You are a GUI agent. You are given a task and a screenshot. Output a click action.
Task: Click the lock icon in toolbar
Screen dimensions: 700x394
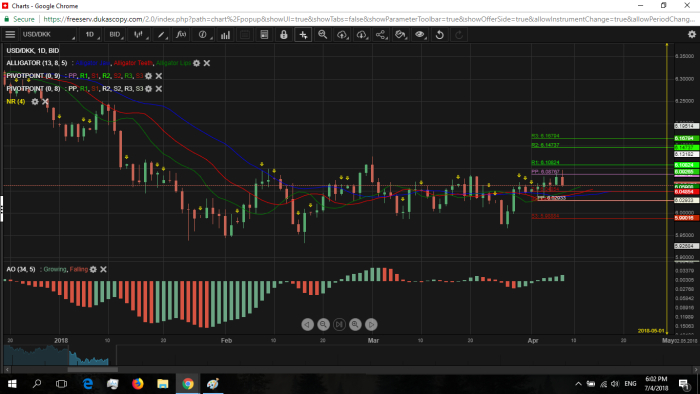[x=283, y=34]
